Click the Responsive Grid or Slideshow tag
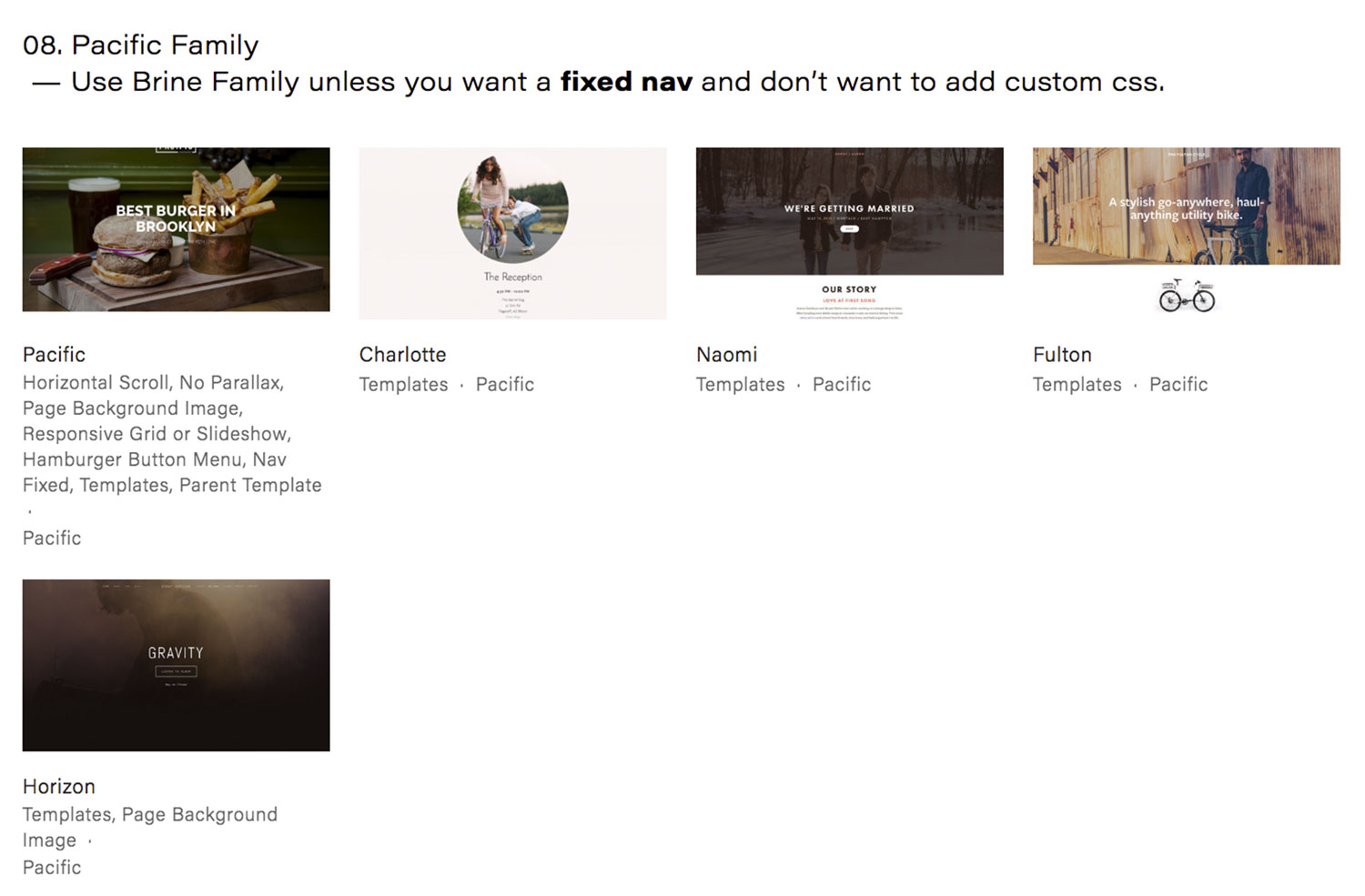This screenshot has height=896, width=1365. [x=156, y=434]
